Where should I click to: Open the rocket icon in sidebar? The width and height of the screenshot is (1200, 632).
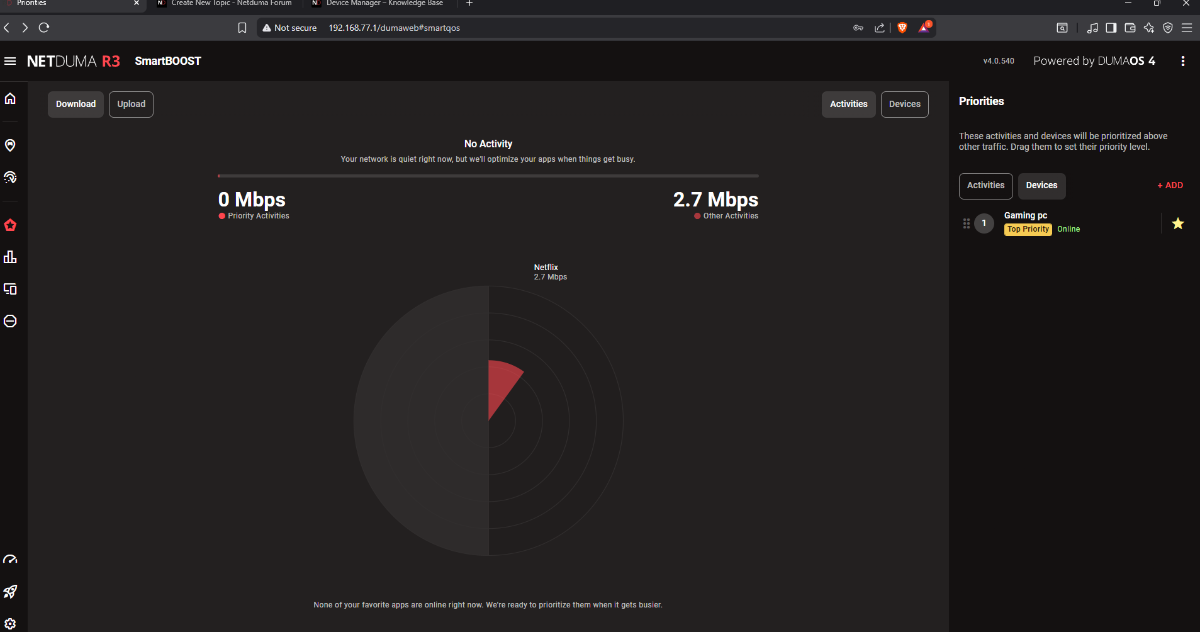[x=10, y=592]
